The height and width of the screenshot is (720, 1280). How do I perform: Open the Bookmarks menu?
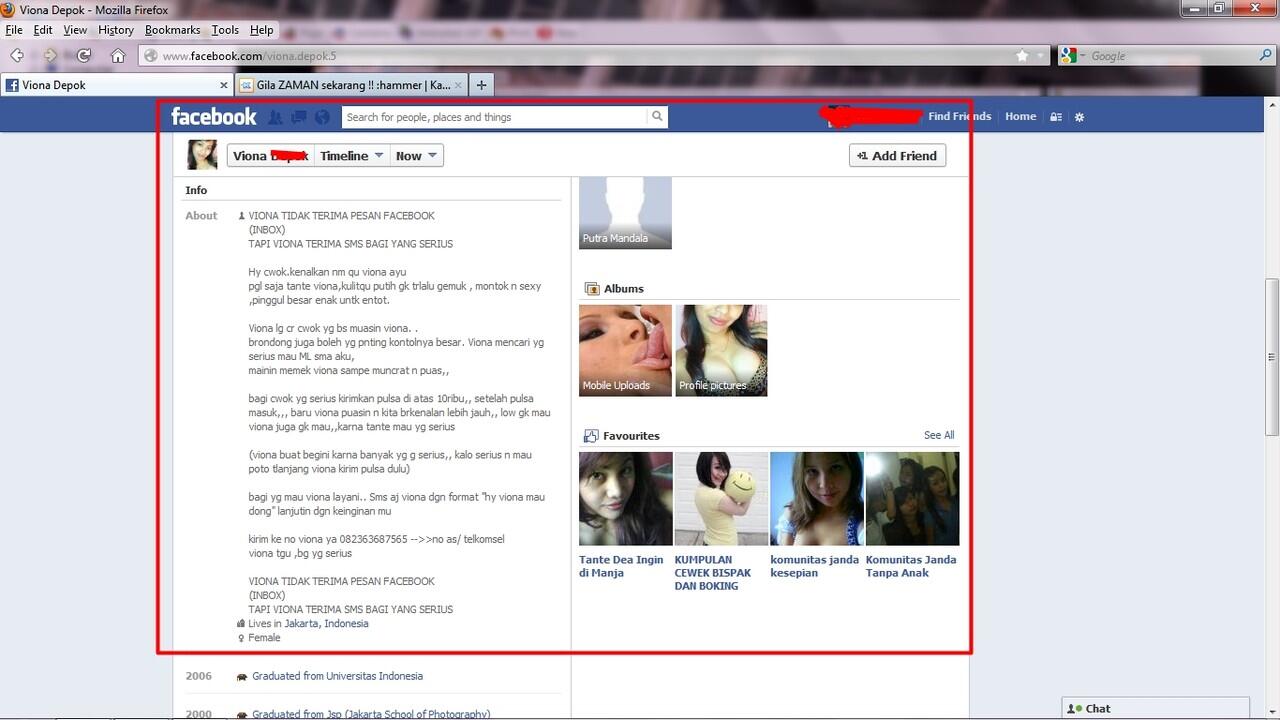coord(173,30)
